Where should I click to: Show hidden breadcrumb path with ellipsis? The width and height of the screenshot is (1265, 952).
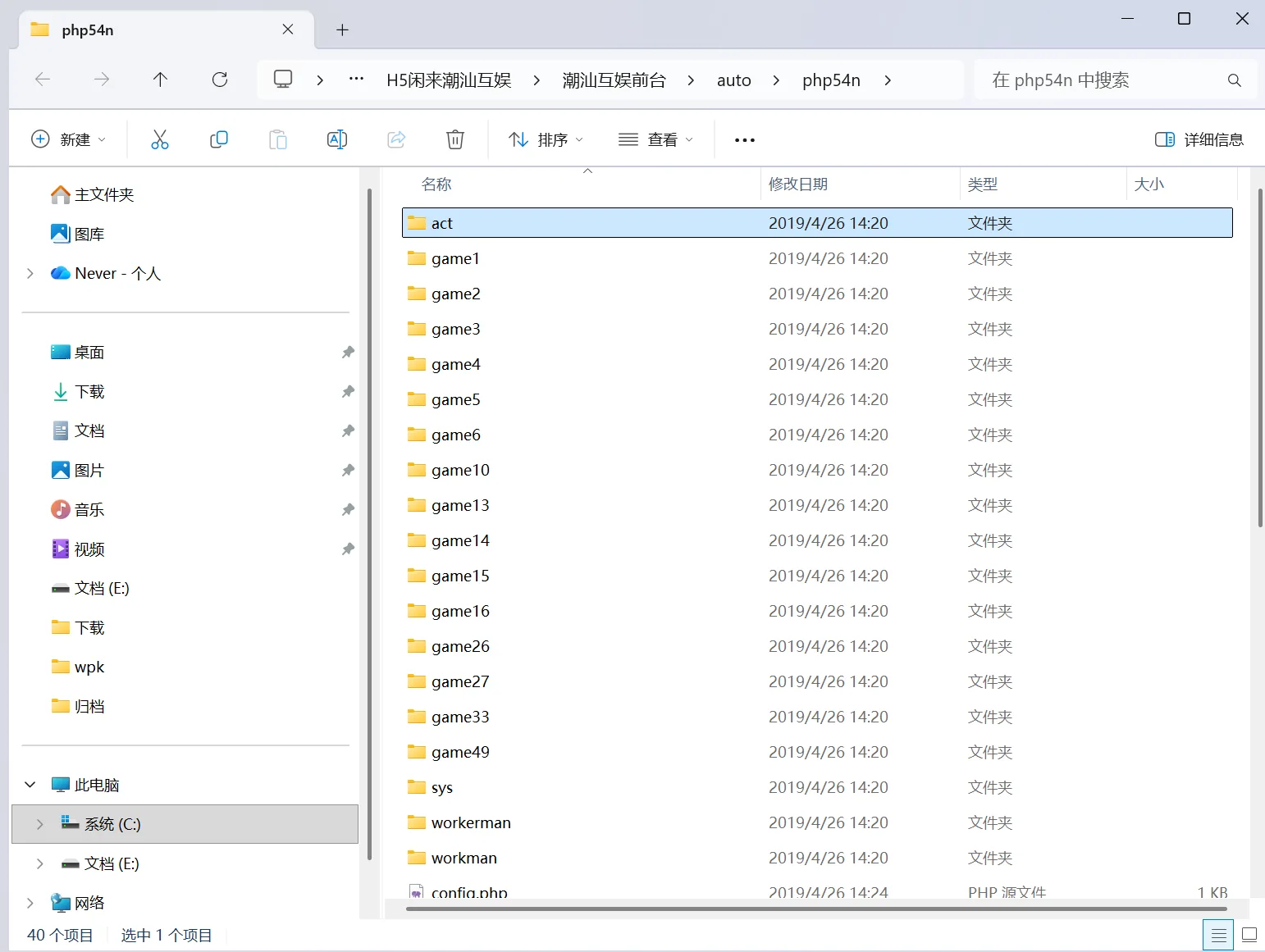356,80
